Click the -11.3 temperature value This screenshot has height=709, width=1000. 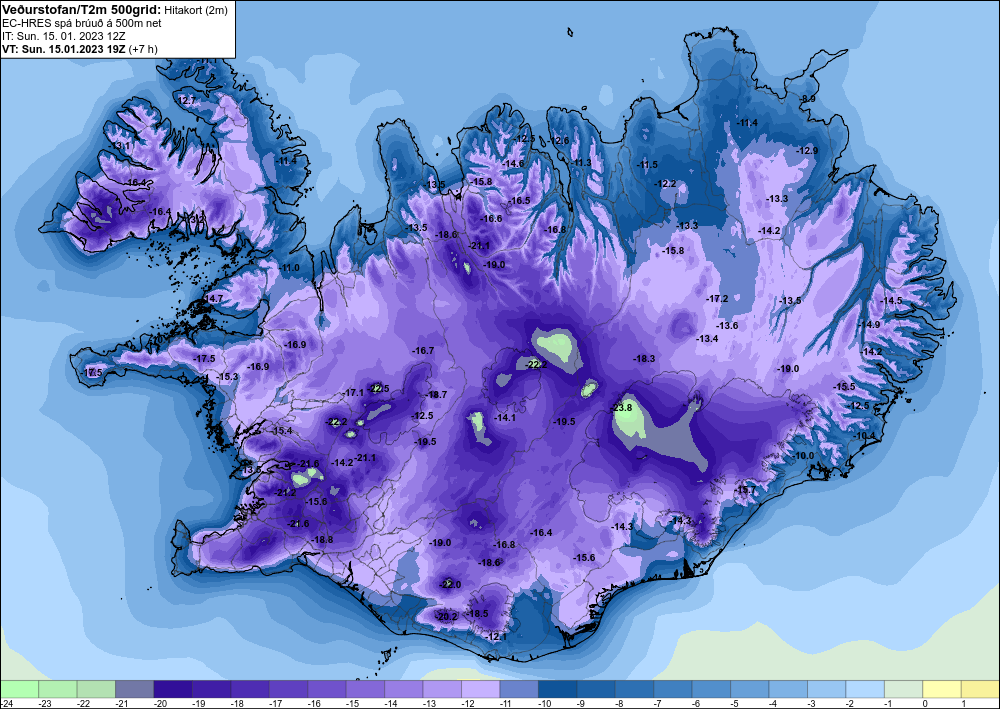click(x=582, y=163)
